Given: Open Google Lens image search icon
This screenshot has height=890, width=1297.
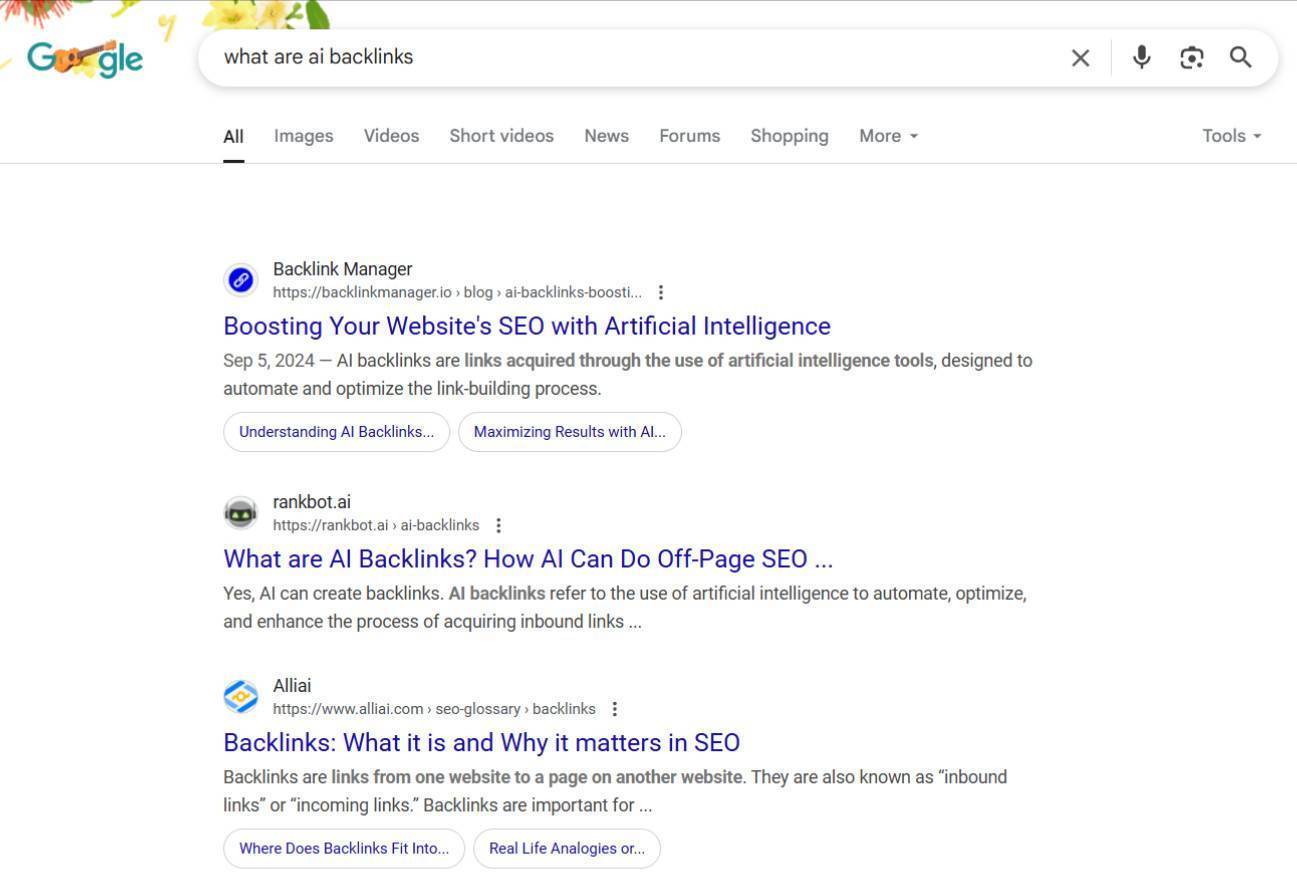Looking at the screenshot, I should [x=1191, y=57].
